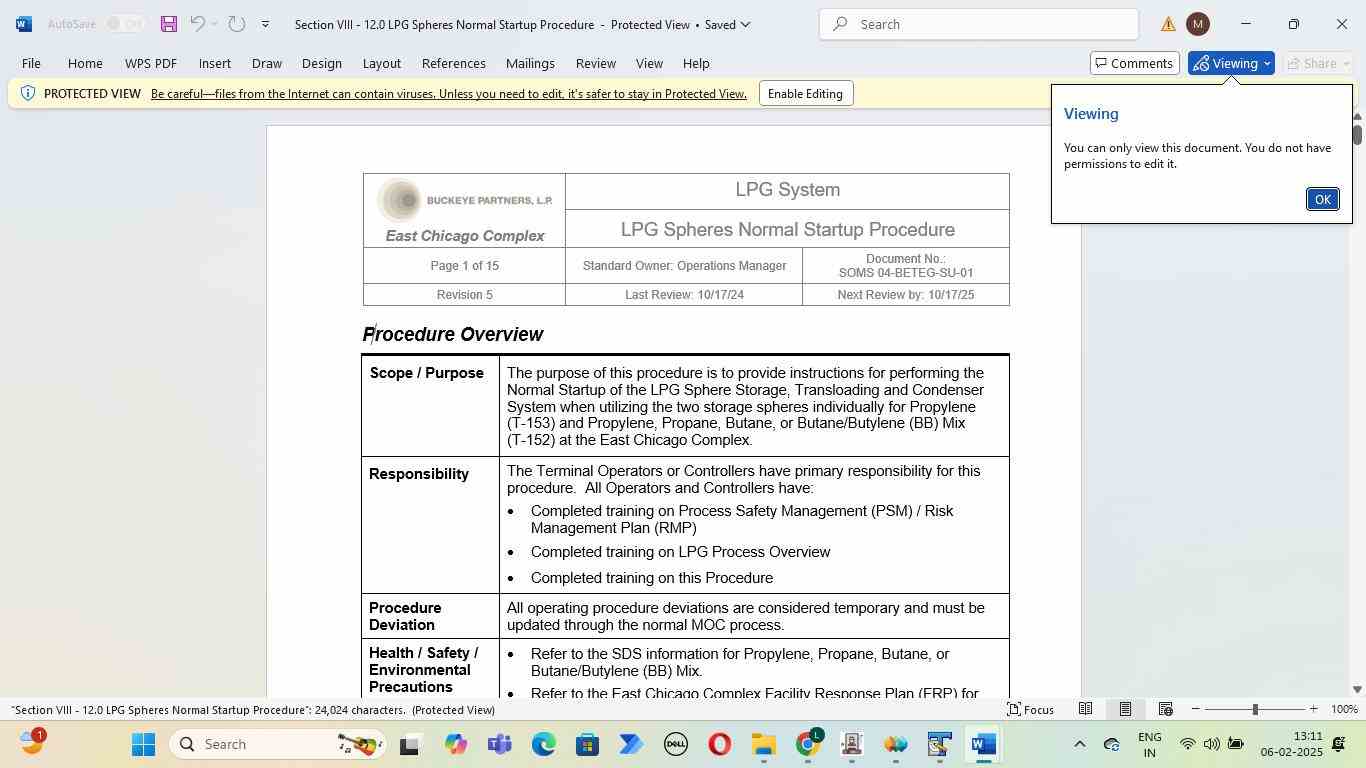Click the Comments button
The width and height of the screenshot is (1366, 768).
click(x=1134, y=63)
